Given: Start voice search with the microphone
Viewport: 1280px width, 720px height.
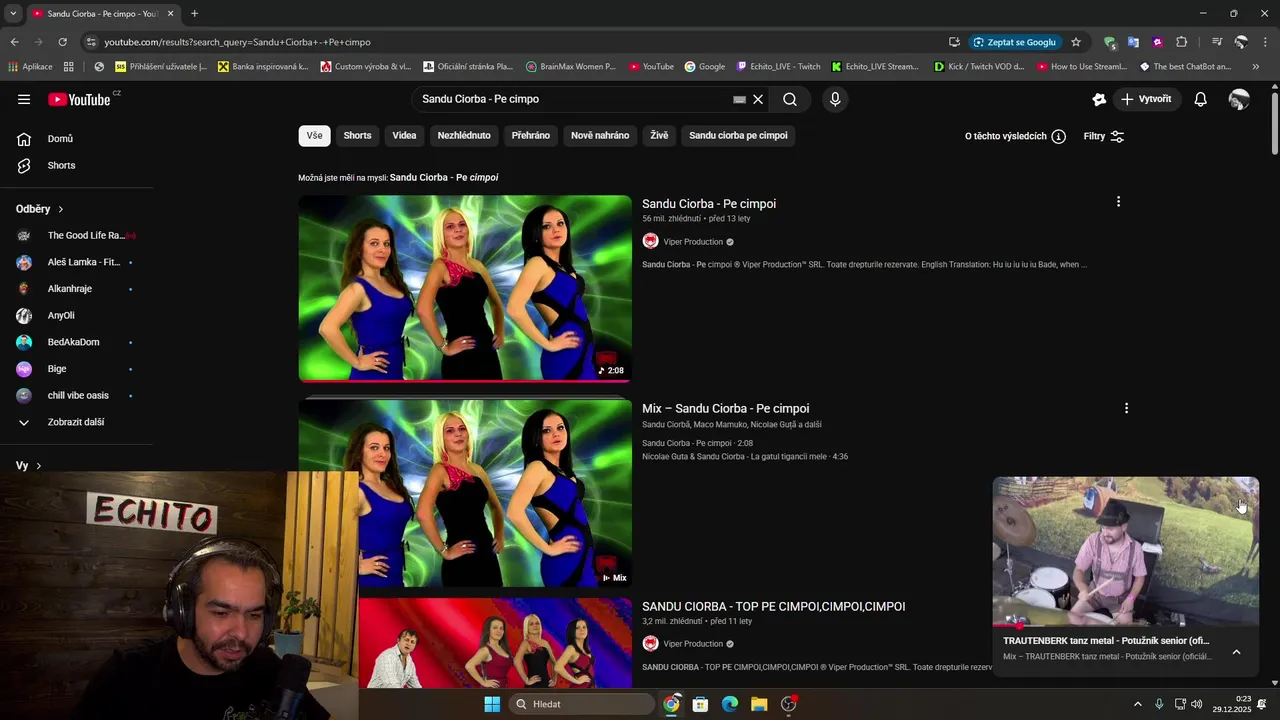Looking at the screenshot, I should tap(835, 99).
